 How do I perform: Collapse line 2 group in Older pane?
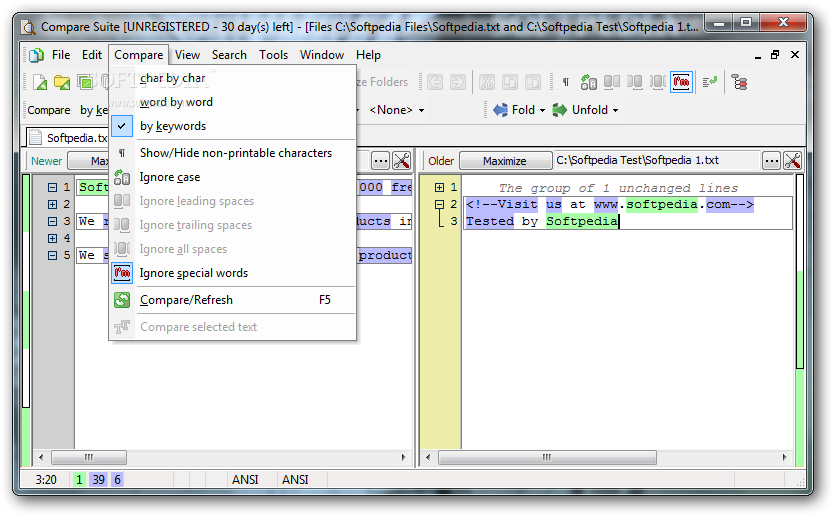pyautogui.click(x=439, y=204)
